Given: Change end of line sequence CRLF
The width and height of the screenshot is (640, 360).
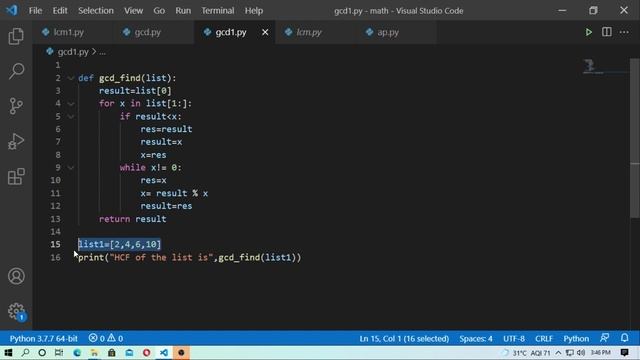Looking at the screenshot, I should (x=544, y=338).
